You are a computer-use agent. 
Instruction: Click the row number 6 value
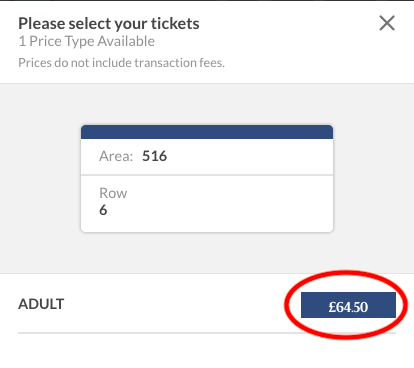coord(103,210)
